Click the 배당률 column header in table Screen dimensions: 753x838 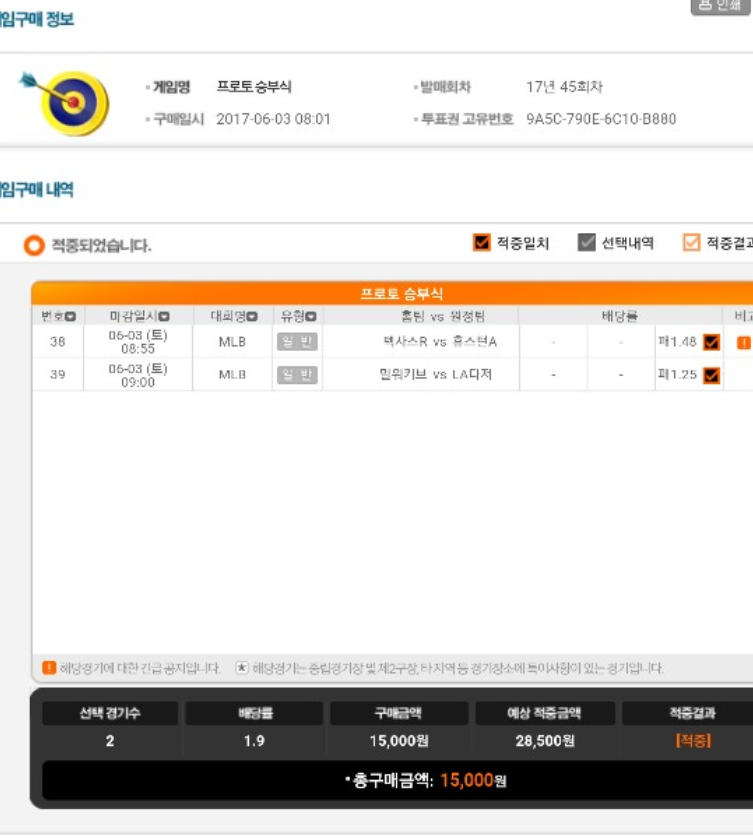(x=620, y=316)
